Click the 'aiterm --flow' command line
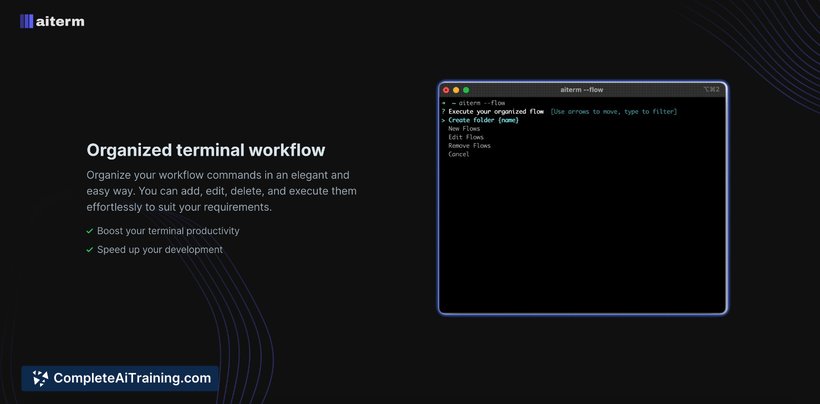820x404 pixels. coord(482,103)
